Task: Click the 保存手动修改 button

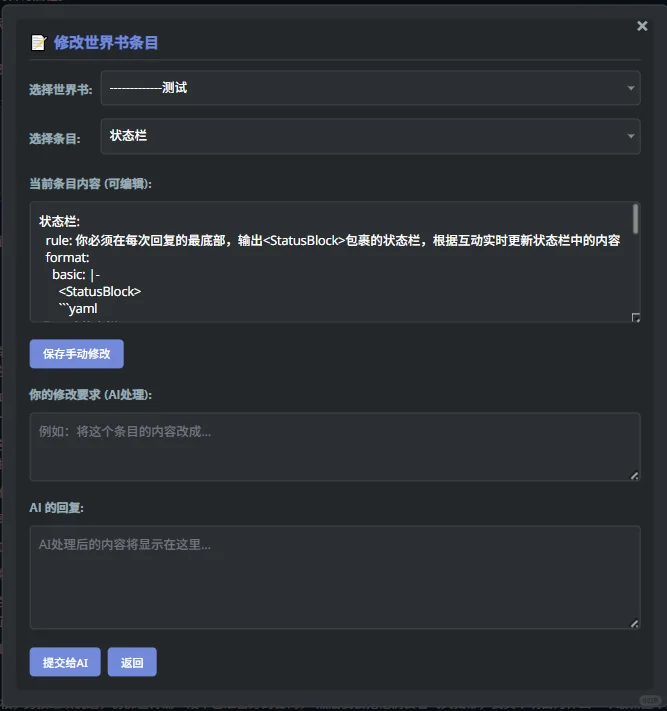Action: point(77,354)
